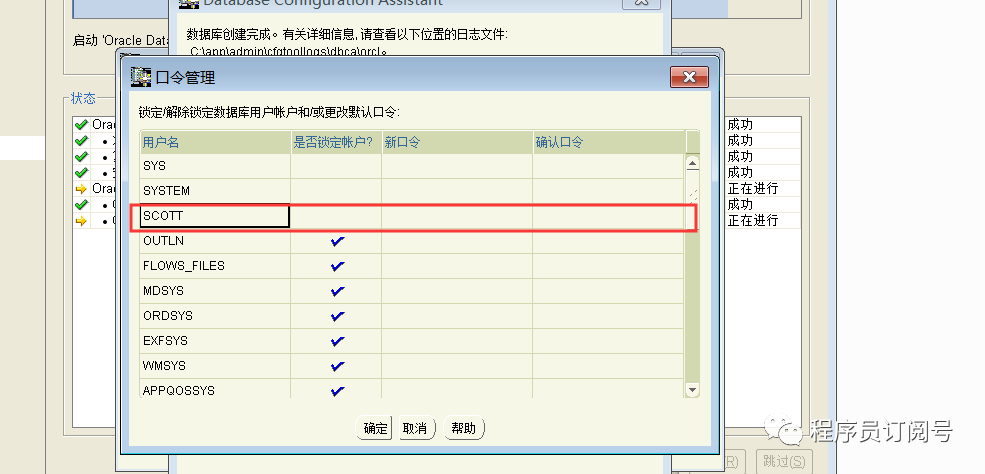The width and height of the screenshot is (985, 474).
Task: Close the 口令管理 dialog
Action: 689,77
